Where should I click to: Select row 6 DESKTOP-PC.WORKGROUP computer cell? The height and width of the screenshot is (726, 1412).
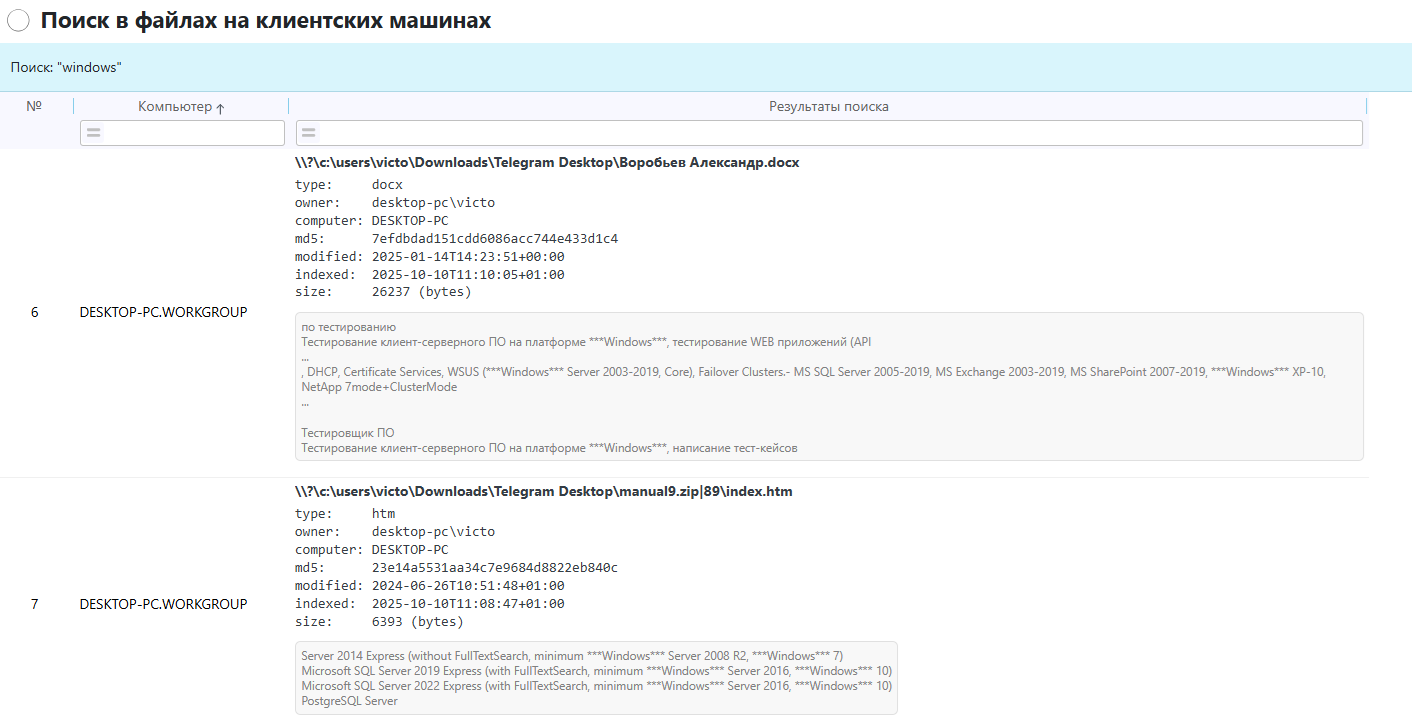coord(163,312)
